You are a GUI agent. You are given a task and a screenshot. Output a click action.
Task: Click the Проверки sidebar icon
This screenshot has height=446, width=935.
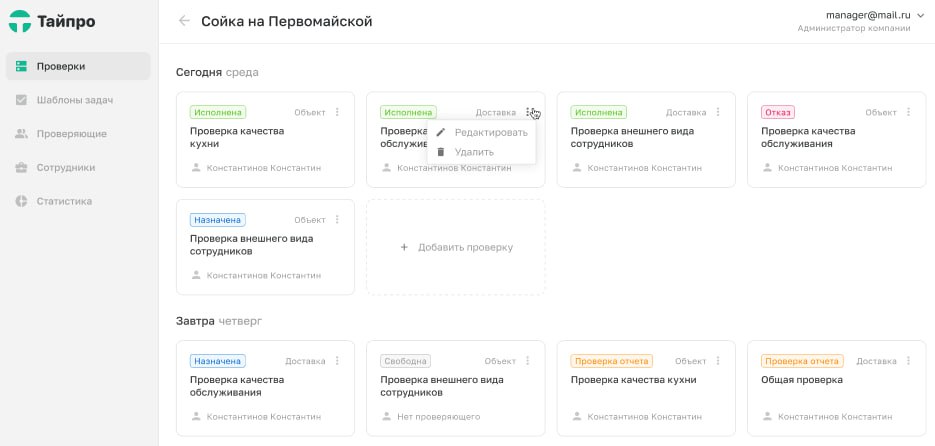[x=21, y=66]
